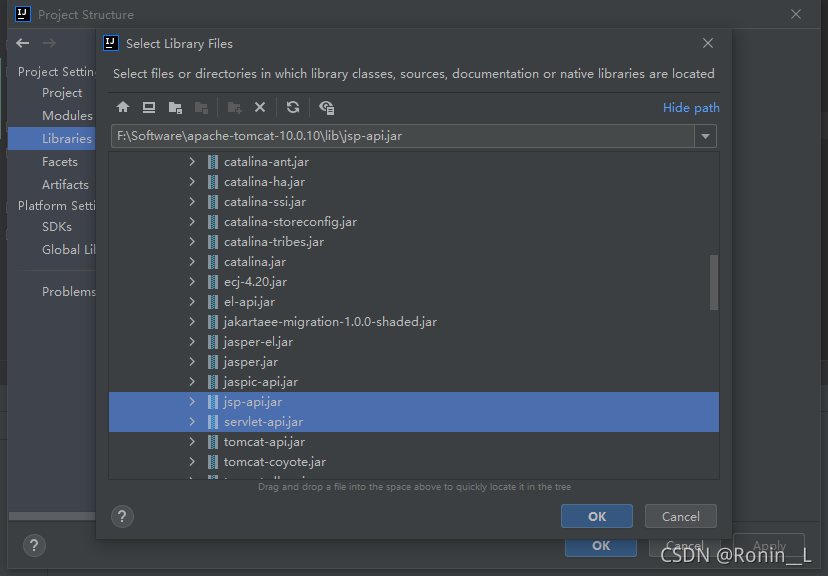Expand jaspic-api.jar tree node
This screenshot has width=828, height=576.
pos(192,382)
